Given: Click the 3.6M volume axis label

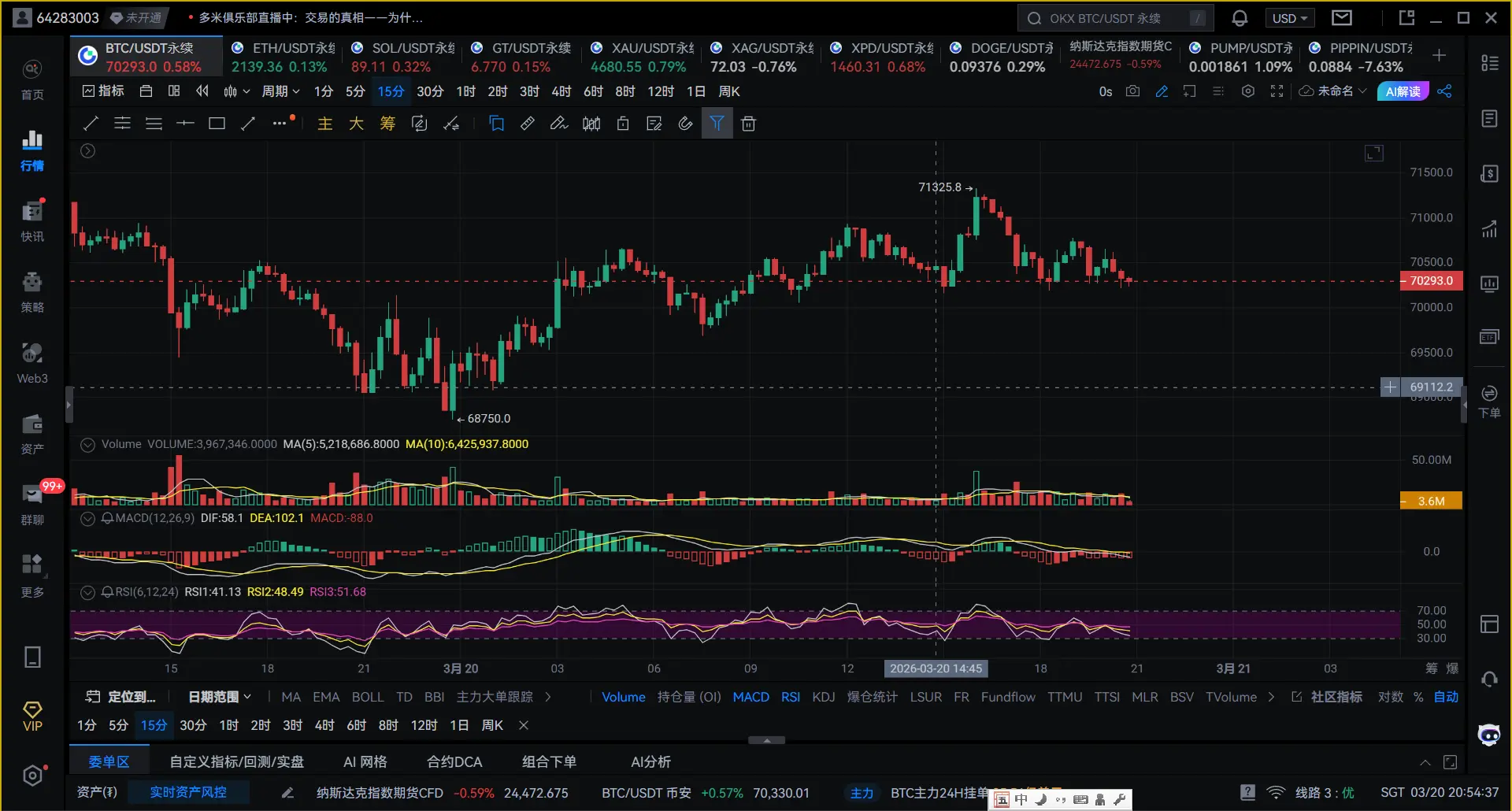Looking at the screenshot, I should (x=1432, y=501).
